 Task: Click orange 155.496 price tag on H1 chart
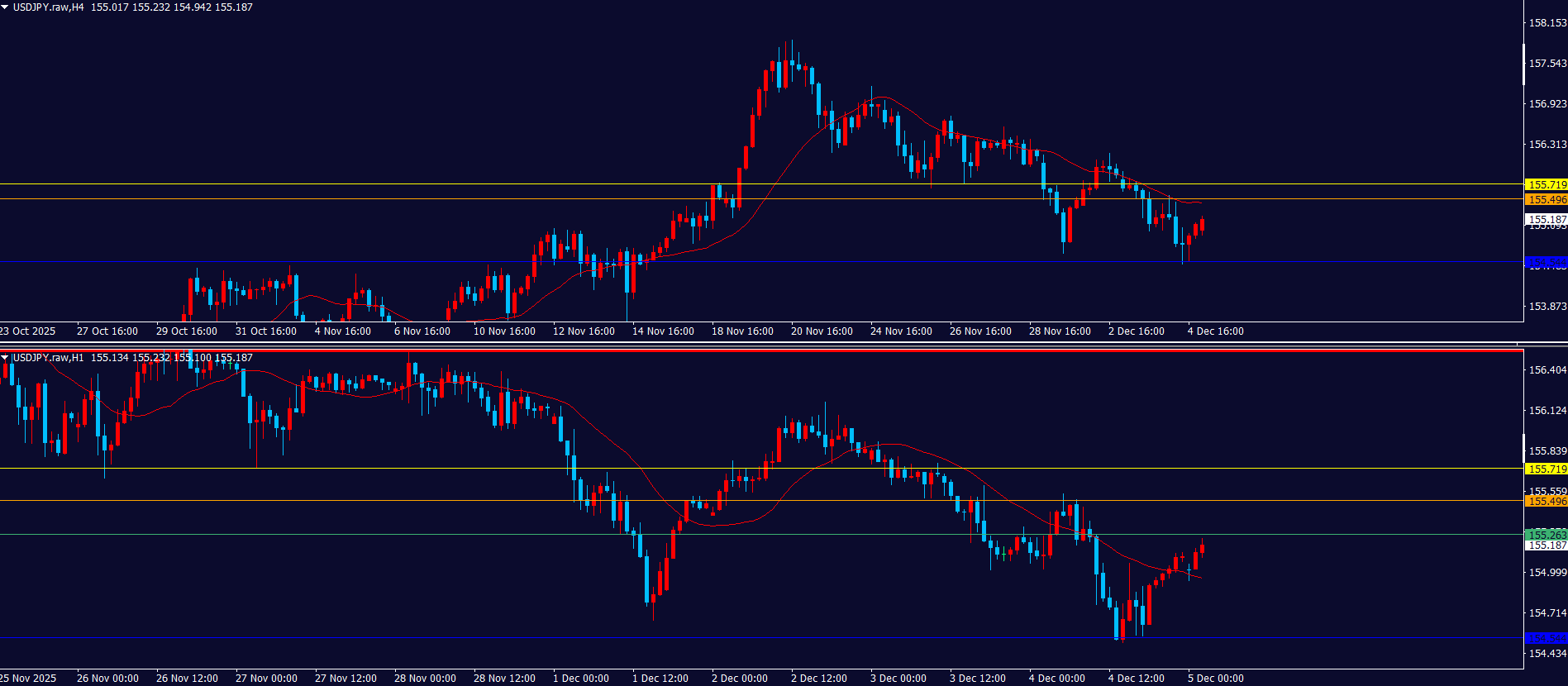[1546, 502]
